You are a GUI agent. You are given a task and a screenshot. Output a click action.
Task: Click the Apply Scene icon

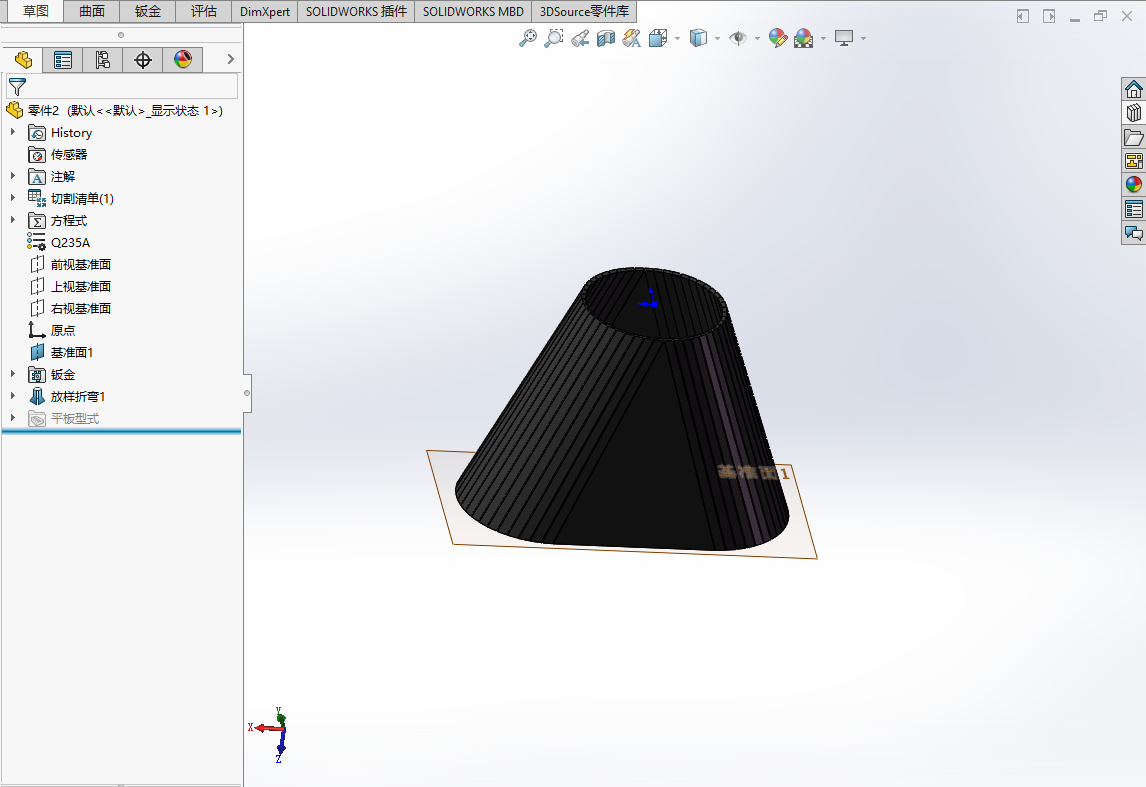[x=803, y=38]
